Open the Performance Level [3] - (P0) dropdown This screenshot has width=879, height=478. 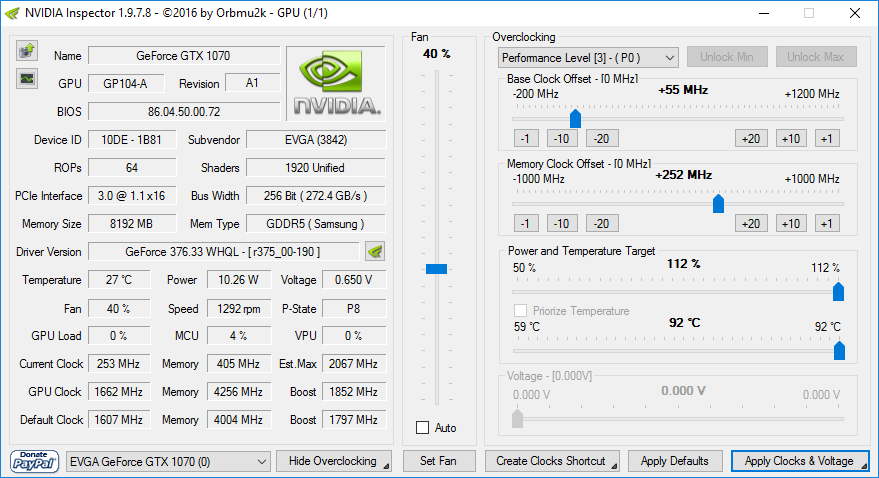click(587, 58)
